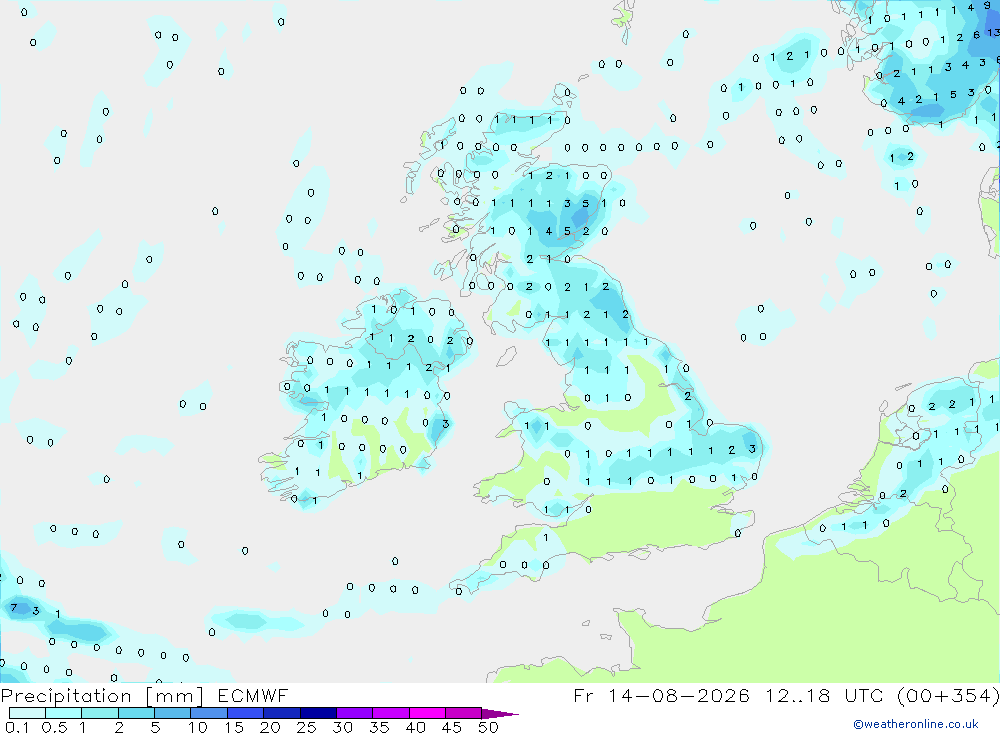Click the '20' legend scale label
The width and height of the screenshot is (1000, 733).
270,727
